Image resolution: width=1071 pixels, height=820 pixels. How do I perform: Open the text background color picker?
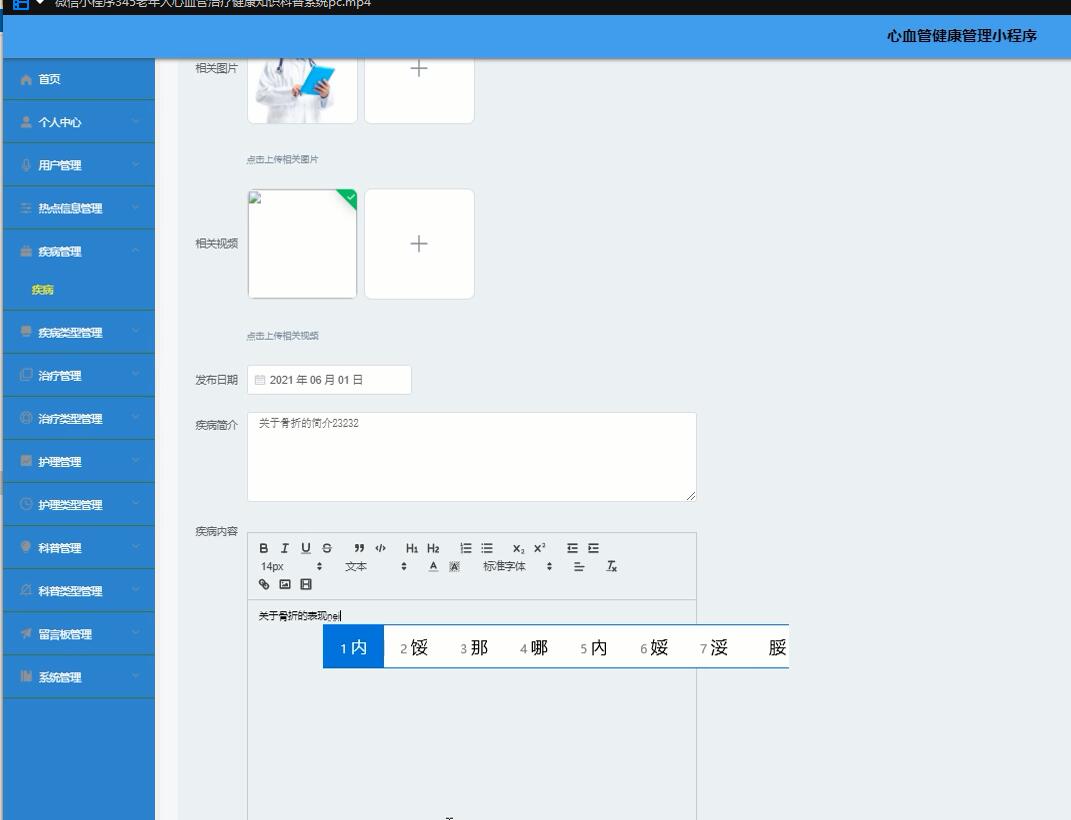[x=454, y=566]
